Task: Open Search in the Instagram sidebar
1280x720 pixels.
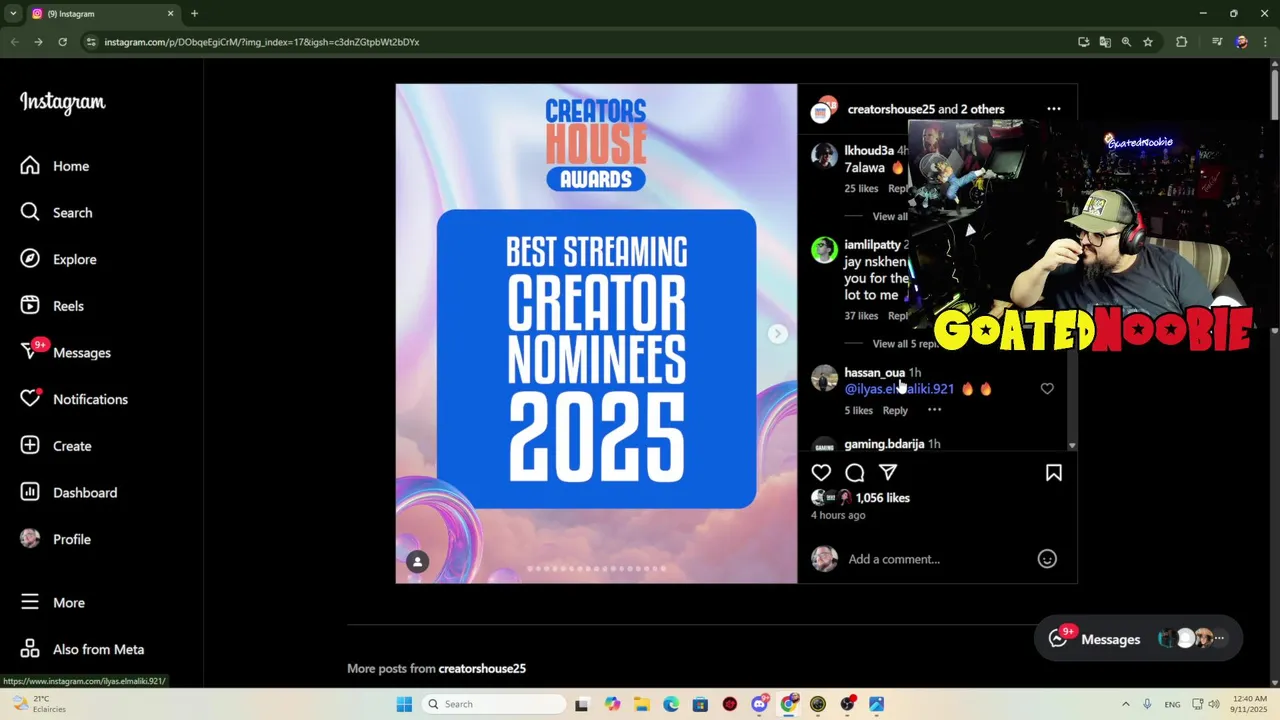Action: click(x=57, y=213)
